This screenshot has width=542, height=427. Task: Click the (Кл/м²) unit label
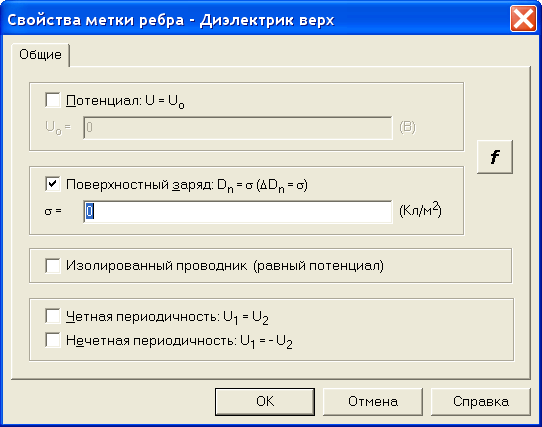coord(420,210)
